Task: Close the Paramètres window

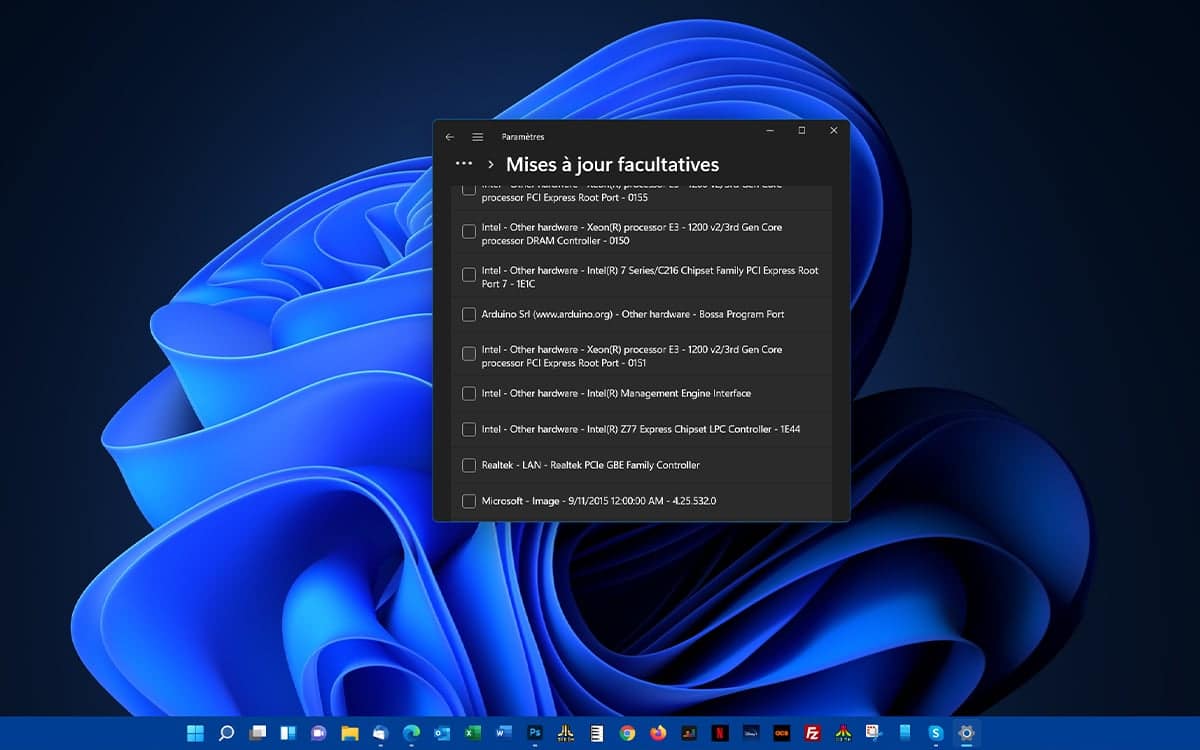Action: click(x=834, y=130)
